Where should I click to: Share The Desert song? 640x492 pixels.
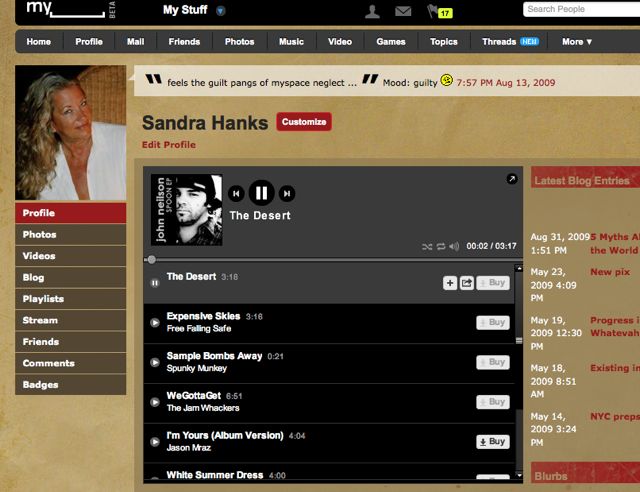(467, 283)
